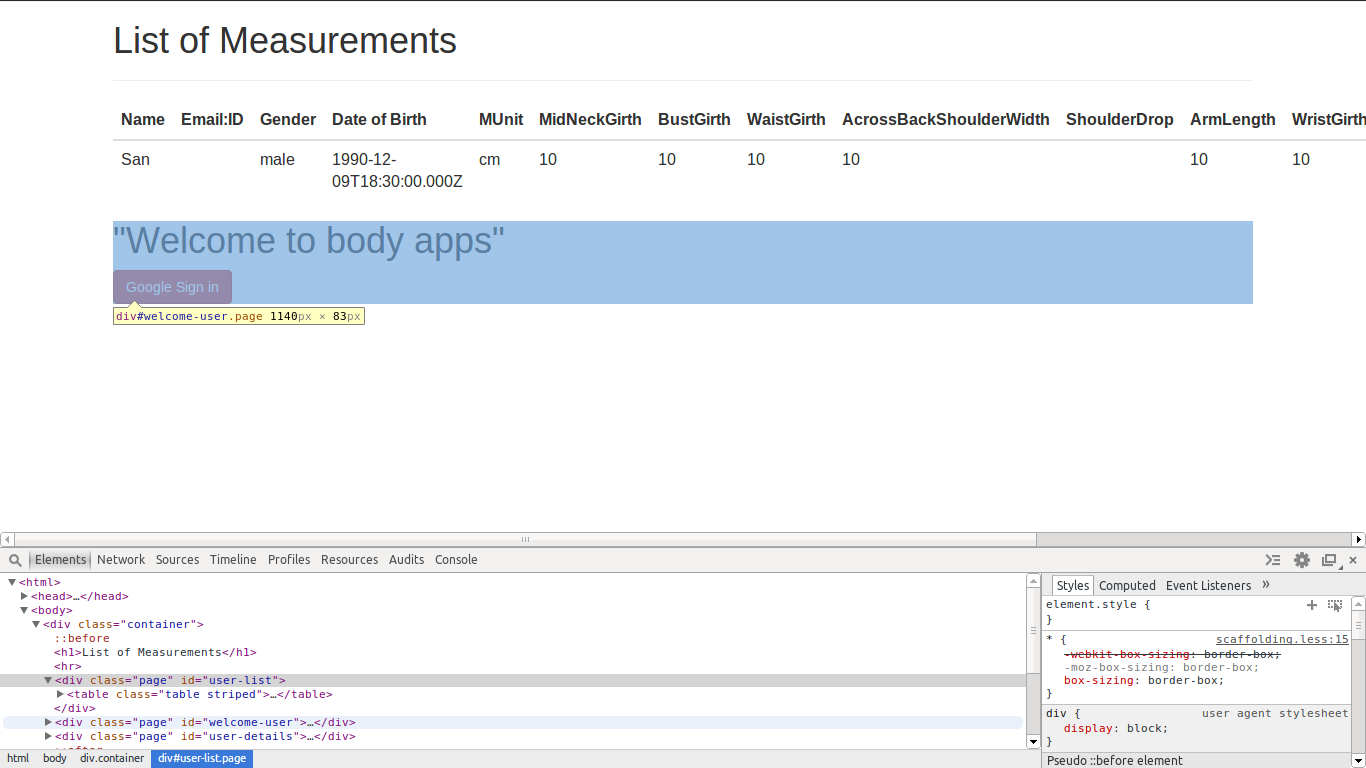Open the Audits tab
This screenshot has width=1366, height=768.
tap(406, 560)
